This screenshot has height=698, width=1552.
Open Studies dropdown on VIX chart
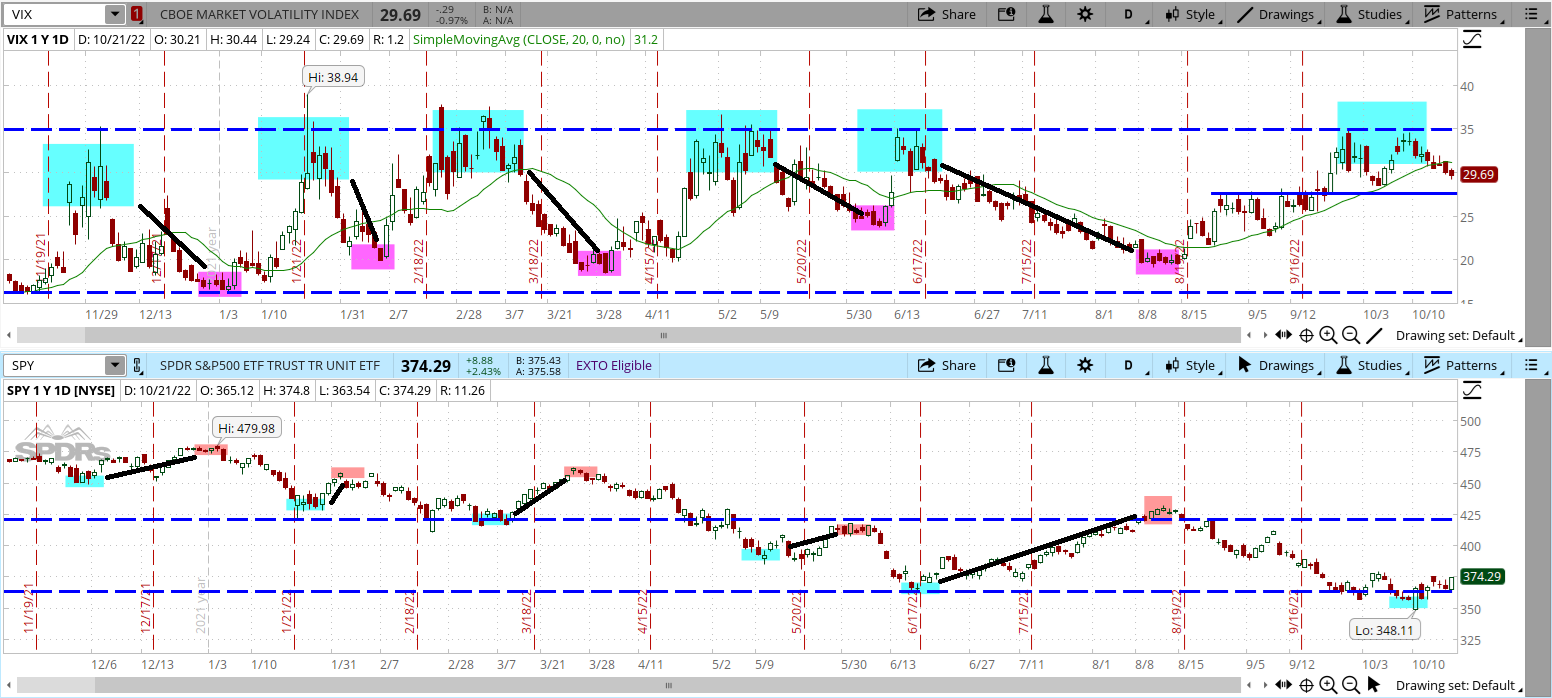point(1368,14)
